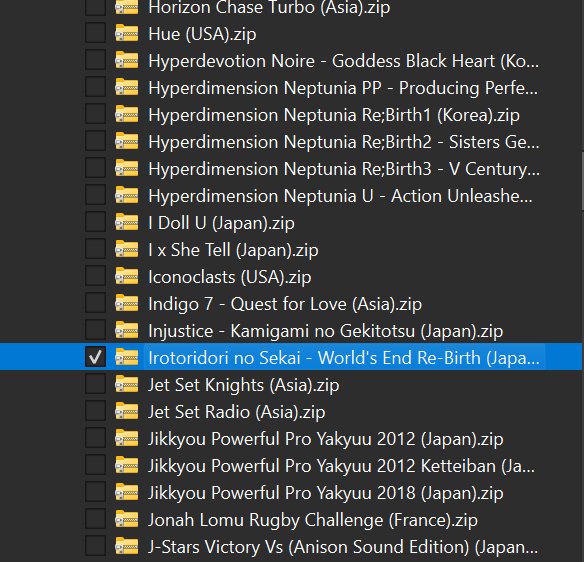Click zip icon for Neptunia U Action Unleashed
584x562 pixels.
(127, 196)
